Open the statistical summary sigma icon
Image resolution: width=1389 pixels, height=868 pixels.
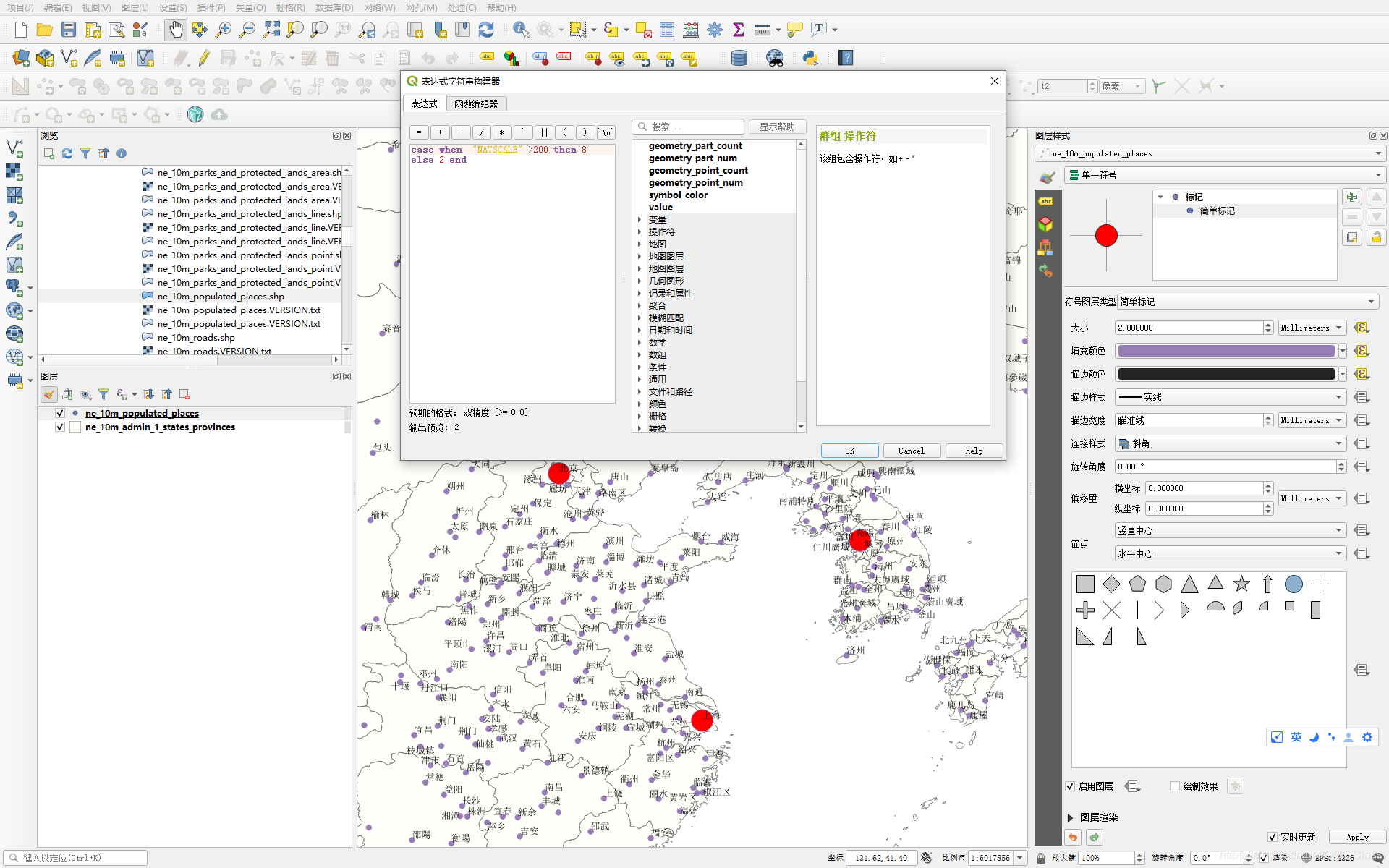click(738, 30)
